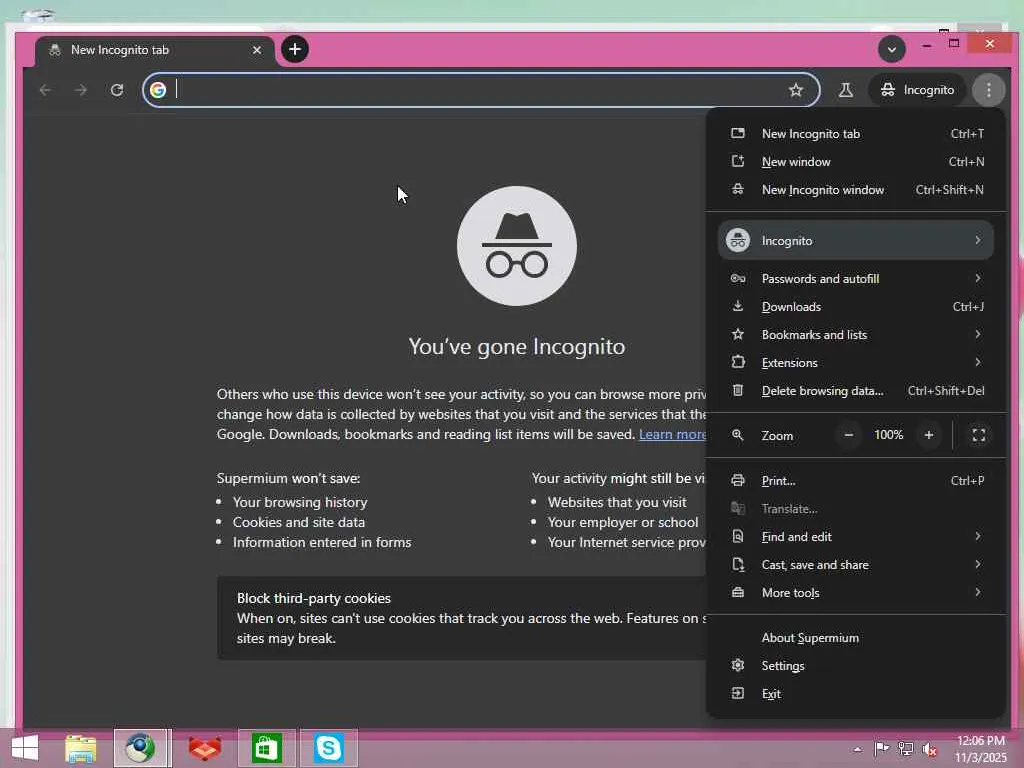Click the download arrow icon beside Downloads
This screenshot has width=1024, height=768.
click(738, 306)
